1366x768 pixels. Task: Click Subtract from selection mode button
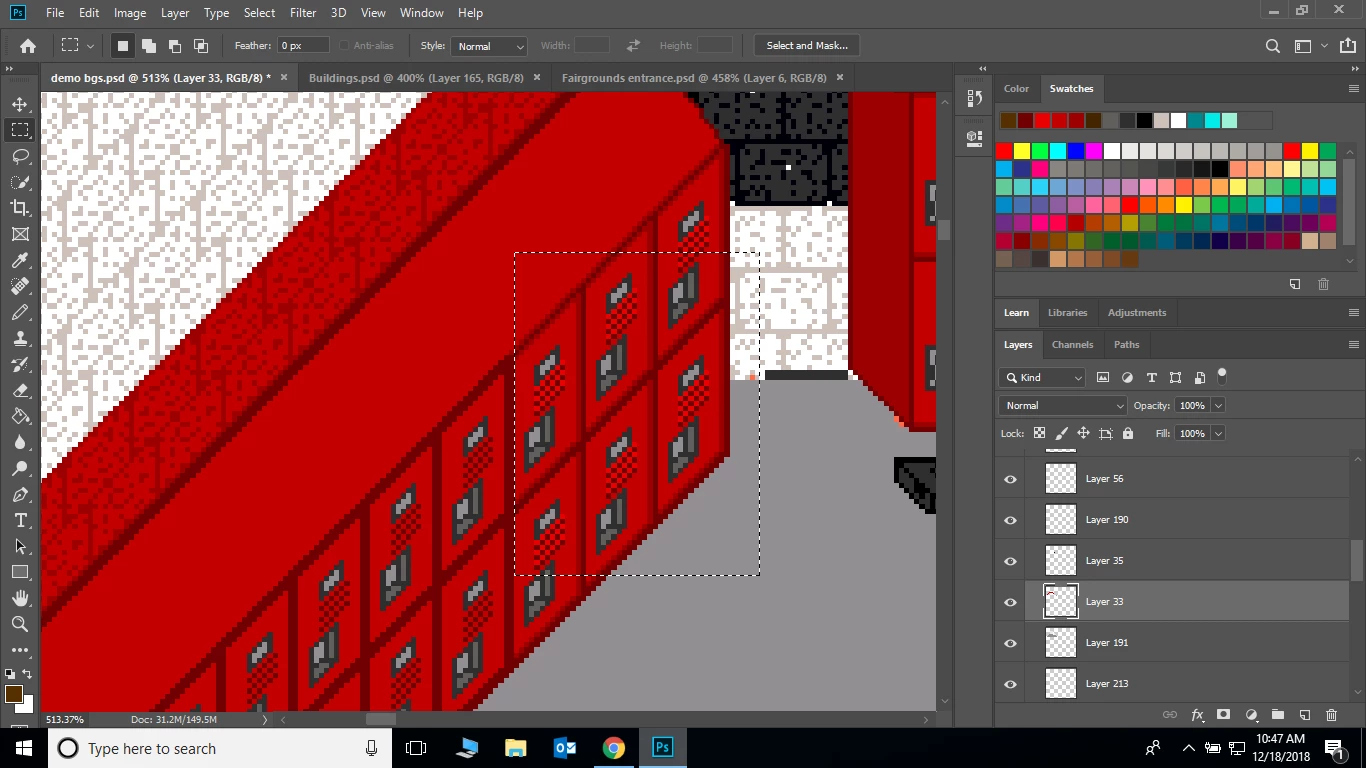[x=174, y=46]
